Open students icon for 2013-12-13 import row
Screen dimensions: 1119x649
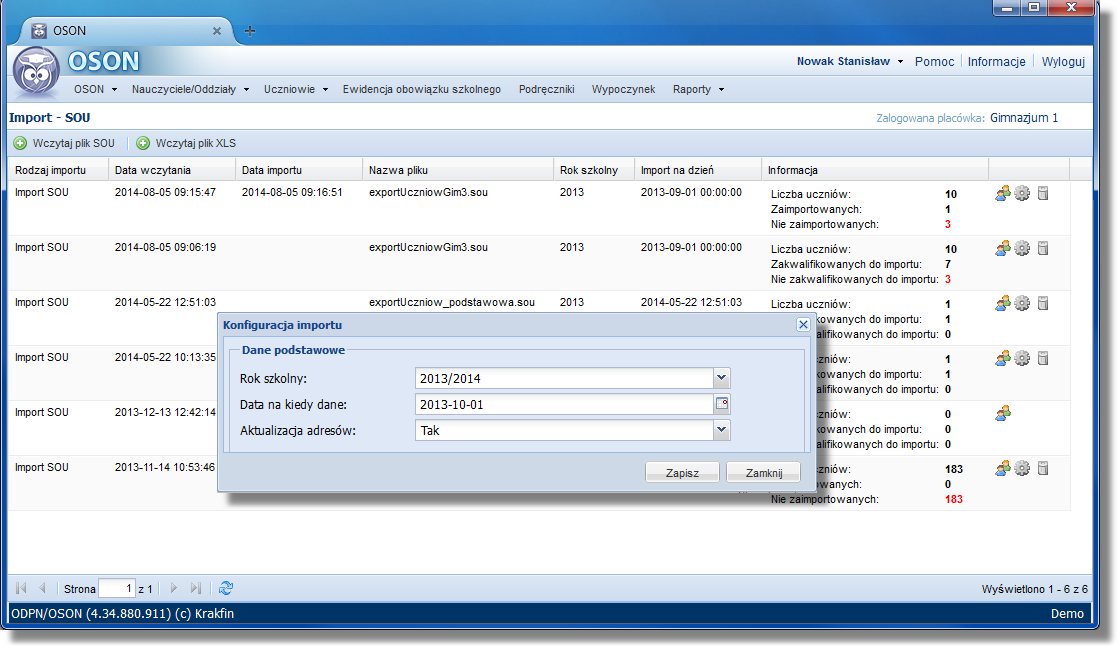click(x=1003, y=413)
